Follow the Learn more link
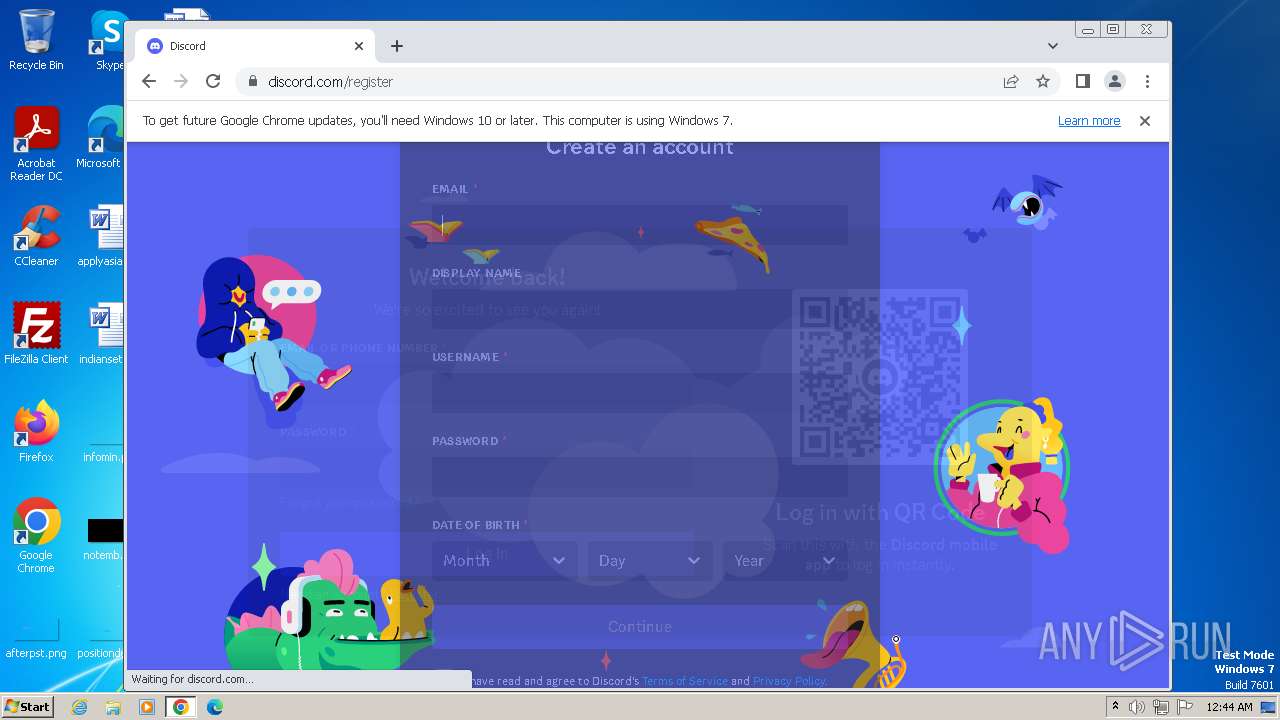Screen dimensions: 1280x720 1089,121
